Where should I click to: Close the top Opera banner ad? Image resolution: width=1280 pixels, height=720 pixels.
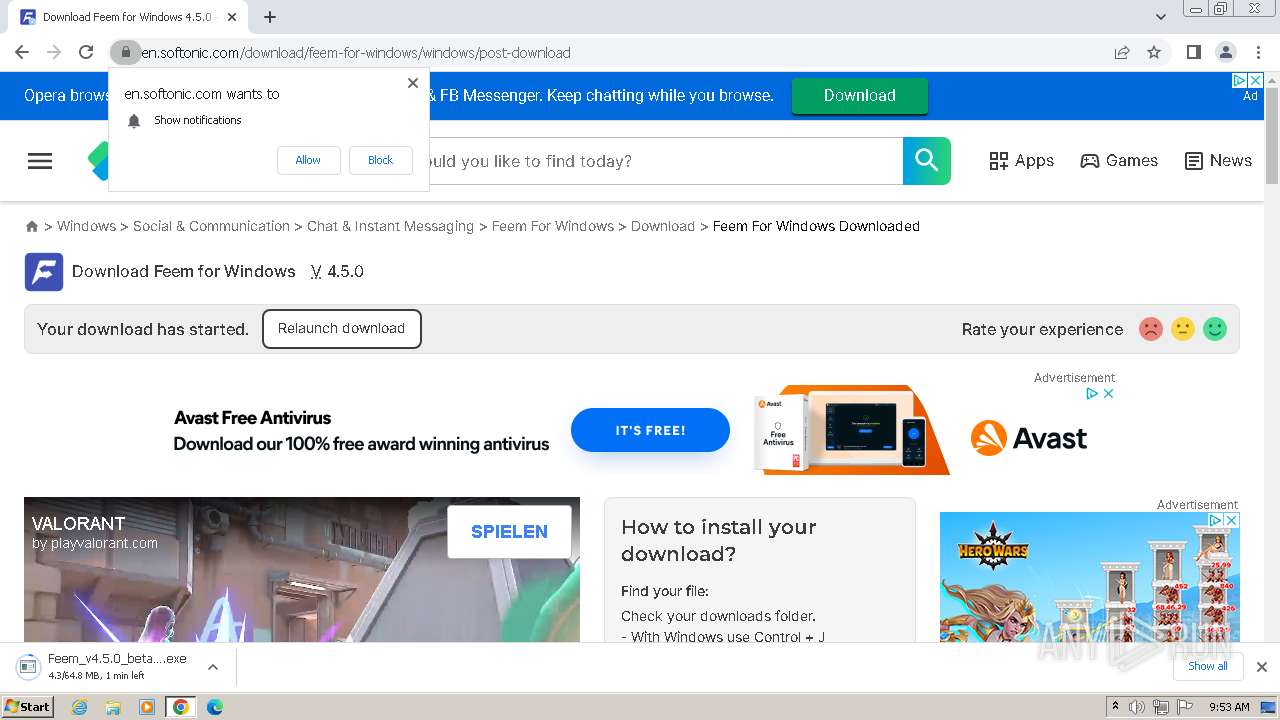coord(1256,80)
